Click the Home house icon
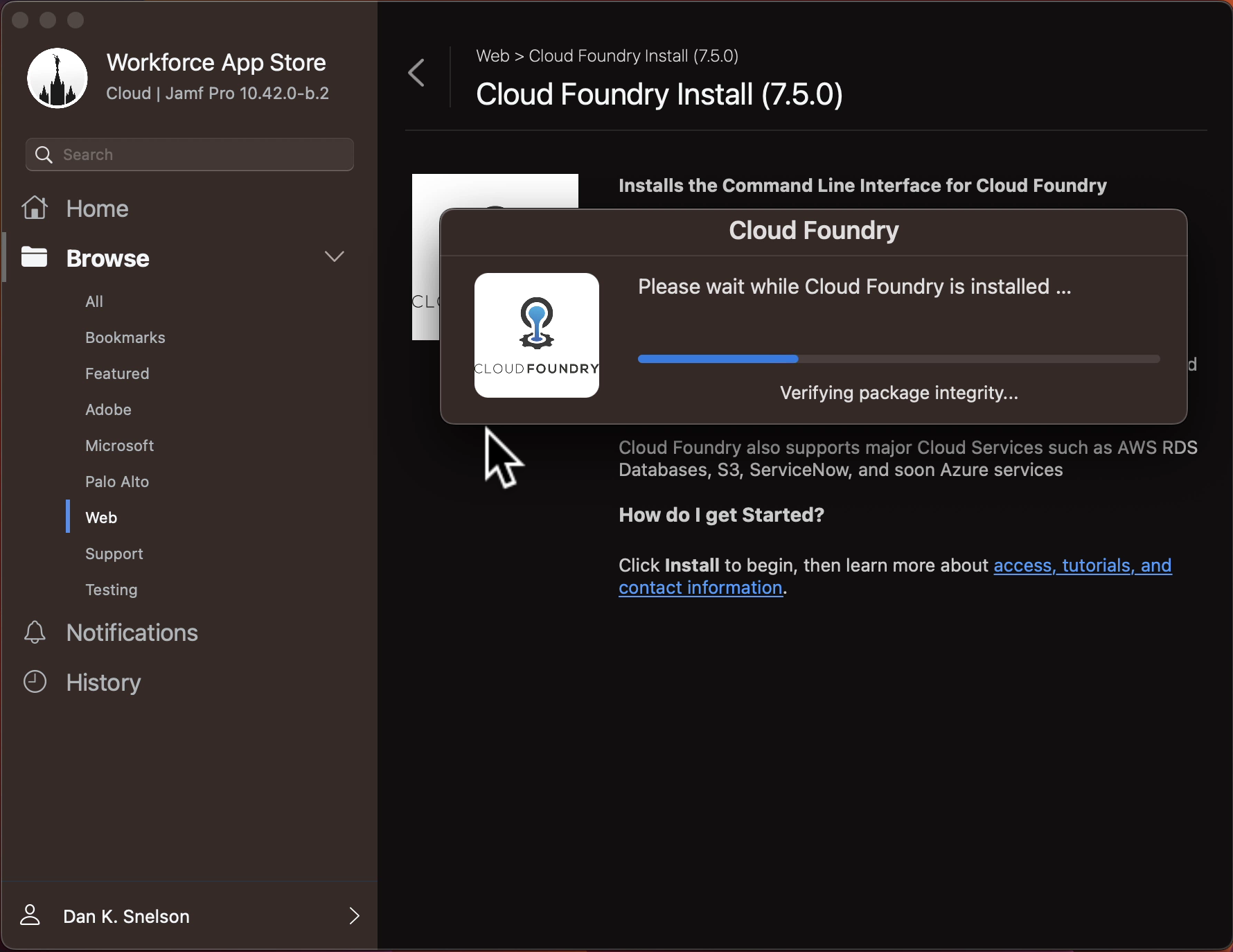1233x952 pixels. click(x=35, y=208)
